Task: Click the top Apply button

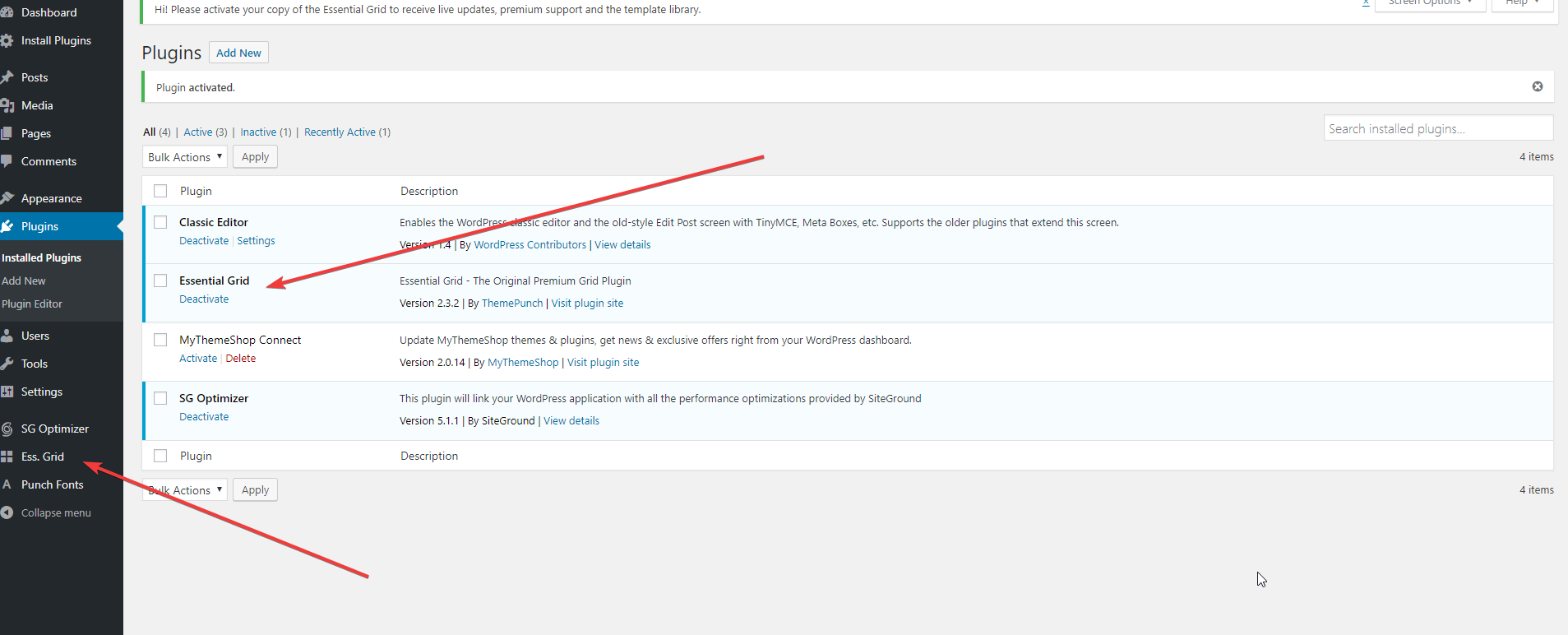Action: coord(255,157)
